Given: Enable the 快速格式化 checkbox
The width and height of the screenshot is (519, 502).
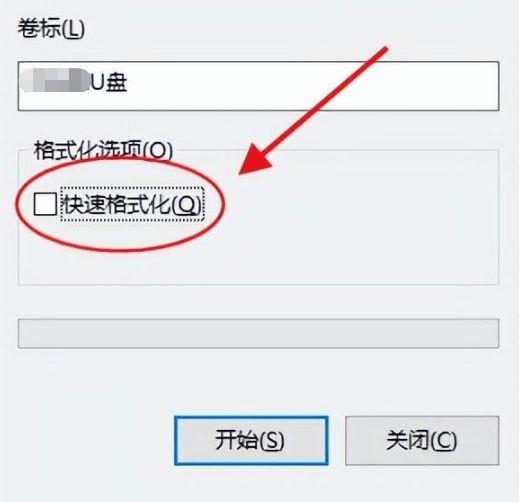Looking at the screenshot, I should (x=45, y=204).
